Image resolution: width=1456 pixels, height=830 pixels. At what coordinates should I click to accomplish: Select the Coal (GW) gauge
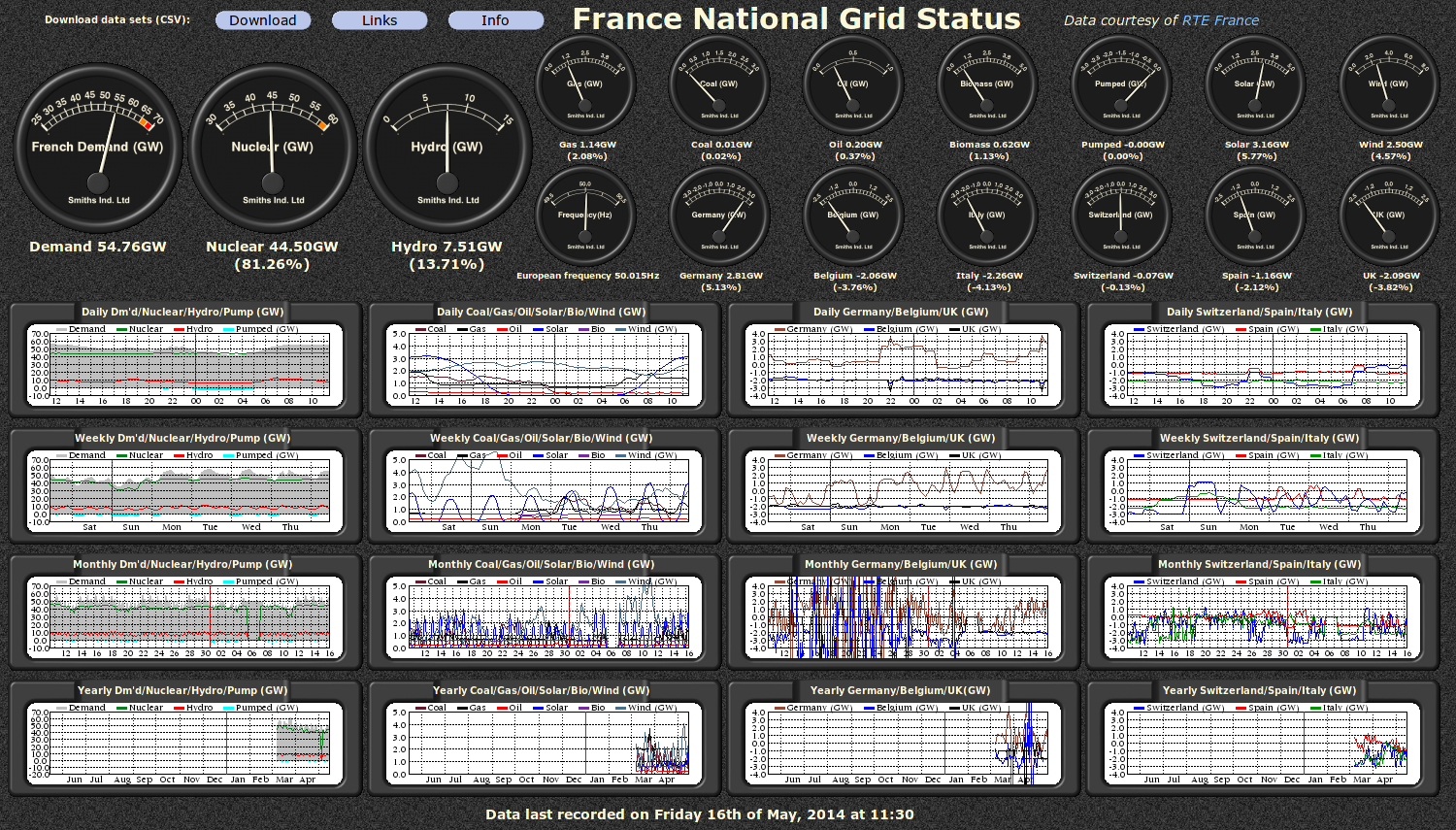719,84
